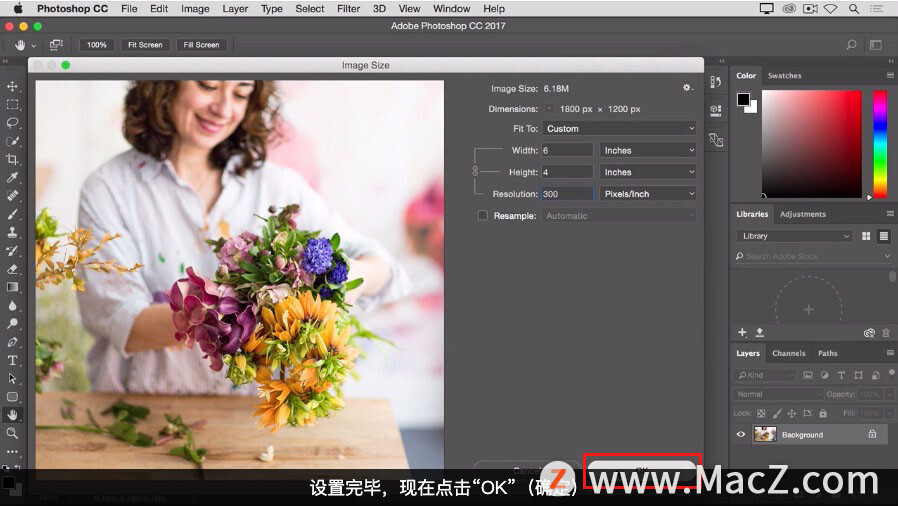898x506 pixels.
Task: Open the Filter menu
Action: 348,9
